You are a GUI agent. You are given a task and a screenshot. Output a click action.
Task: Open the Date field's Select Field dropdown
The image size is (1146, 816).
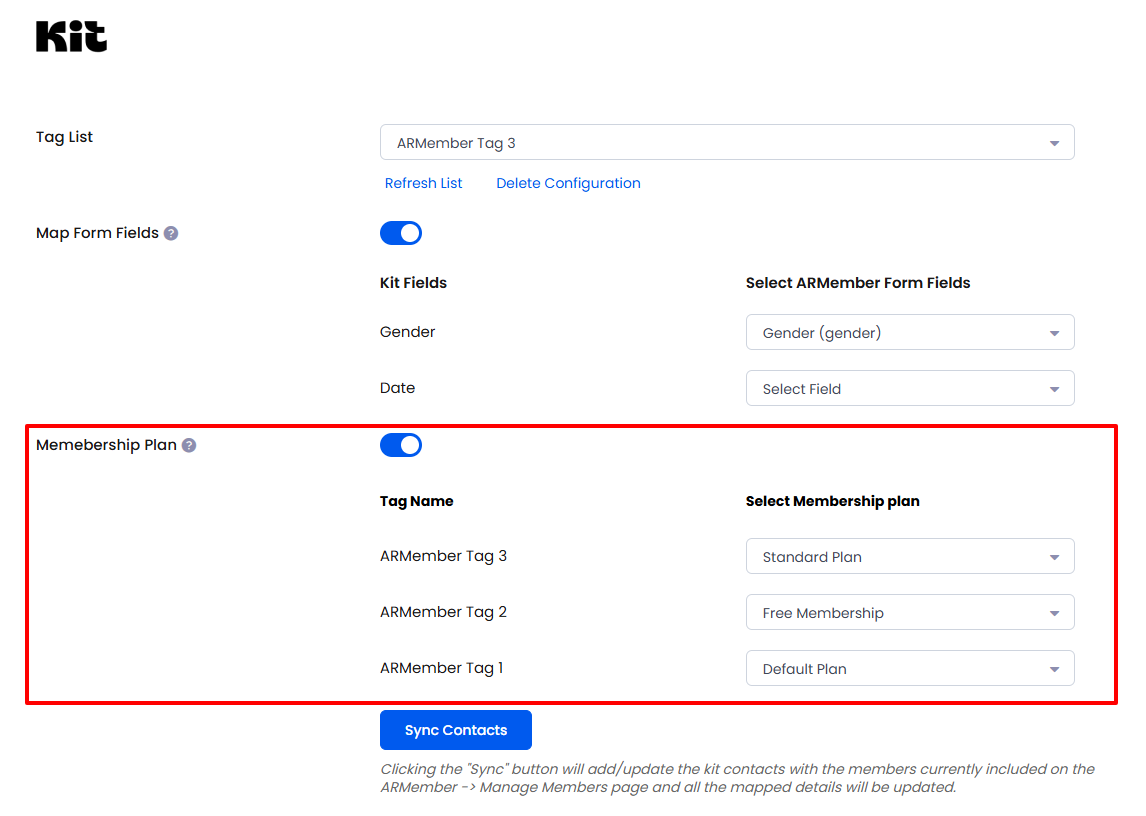coord(910,389)
